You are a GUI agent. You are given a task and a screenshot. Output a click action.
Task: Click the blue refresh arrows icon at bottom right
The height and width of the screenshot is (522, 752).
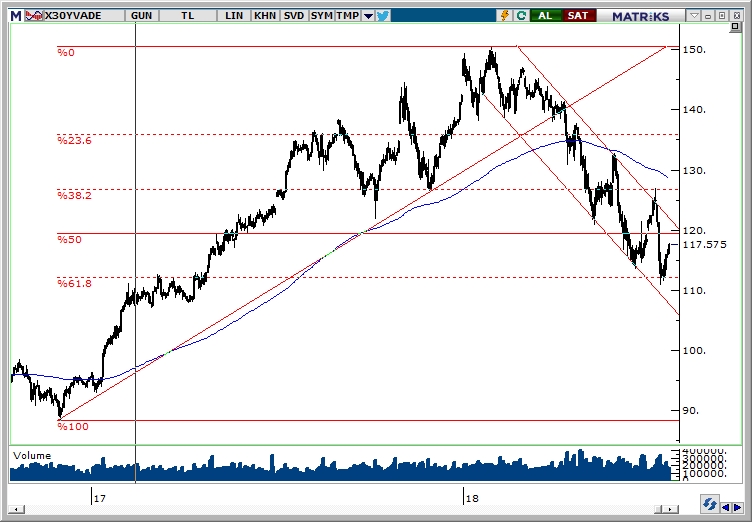click(x=710, y=504)
